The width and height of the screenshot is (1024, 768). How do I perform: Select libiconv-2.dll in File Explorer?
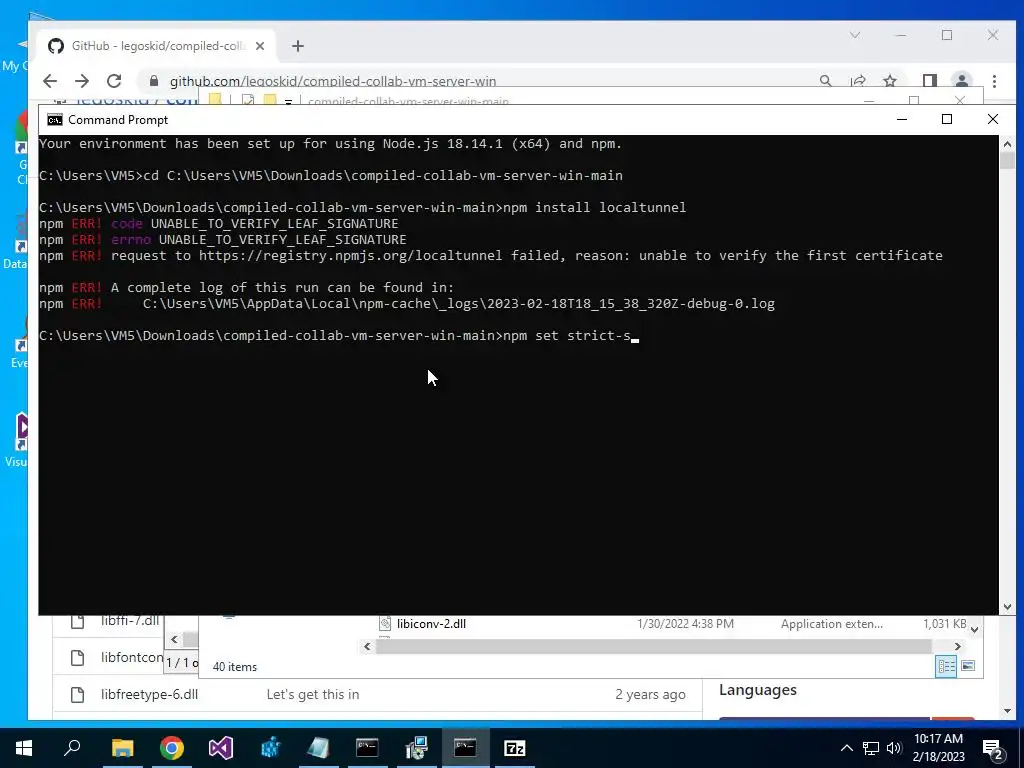tap(431, 624)
